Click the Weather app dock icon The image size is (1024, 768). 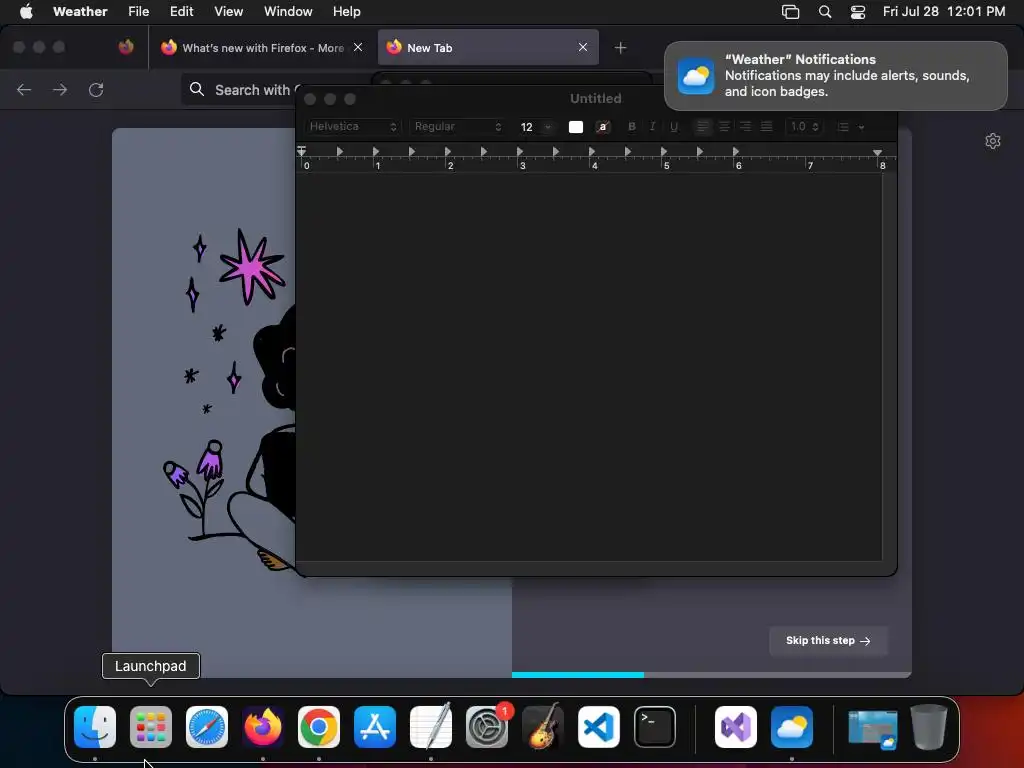(x=792, y=727)
